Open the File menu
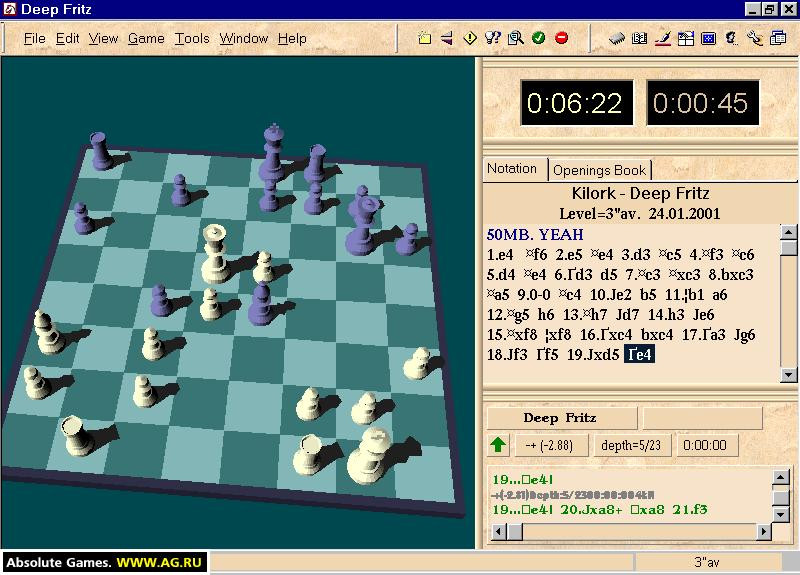 tap(35, 38)
